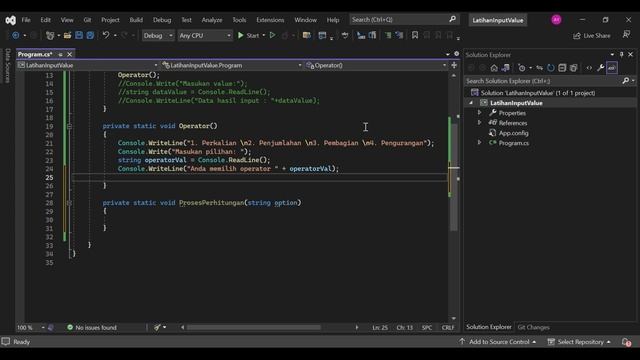Pin the Solution Explorer panel (auto hide)

[x=621, y=54]
